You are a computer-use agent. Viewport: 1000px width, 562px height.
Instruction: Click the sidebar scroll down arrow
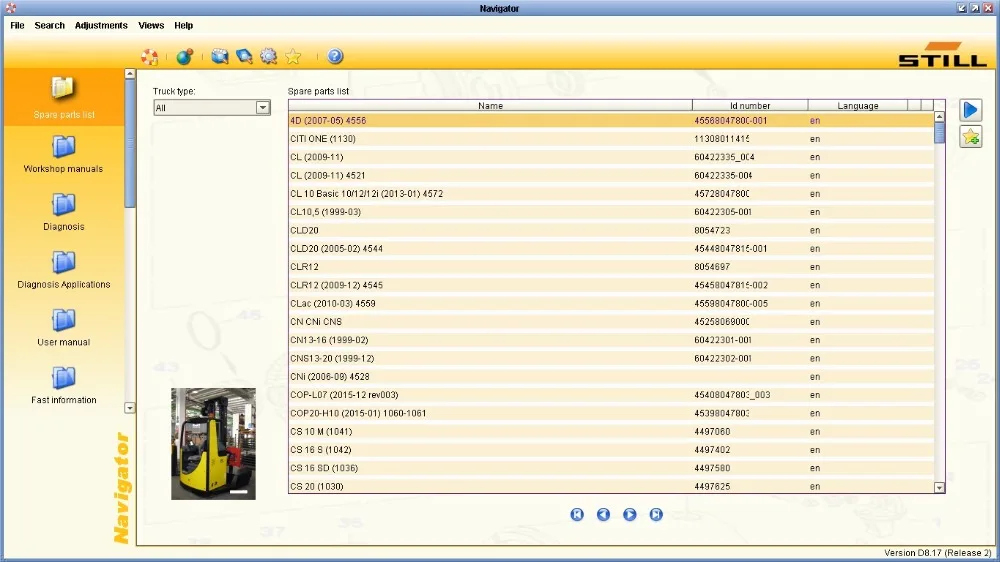click(x=129, y=408)
